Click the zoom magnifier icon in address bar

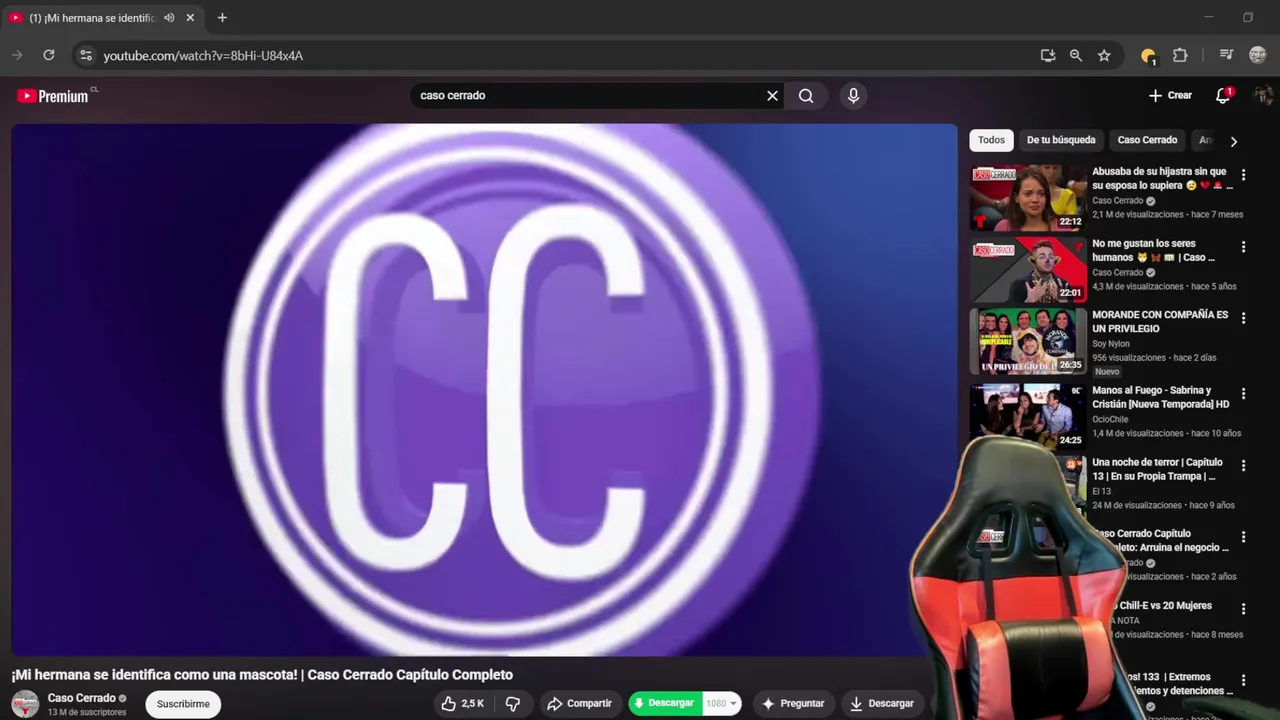click(1076, 55)
